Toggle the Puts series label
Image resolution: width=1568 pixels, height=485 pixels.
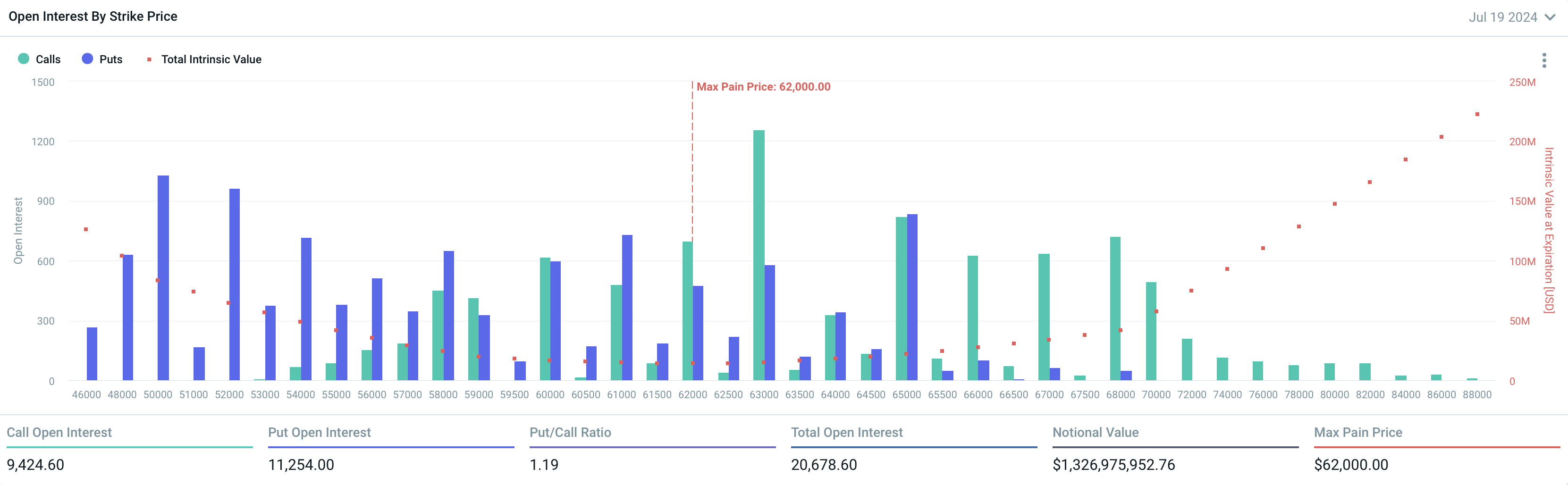[x=111, y=59]
